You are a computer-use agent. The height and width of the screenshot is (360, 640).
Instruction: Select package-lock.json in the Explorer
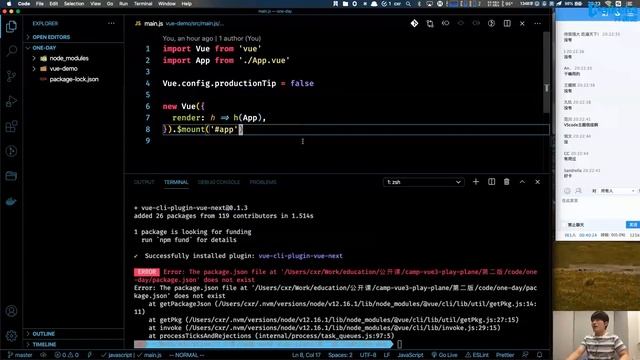(x=74, y=79)
